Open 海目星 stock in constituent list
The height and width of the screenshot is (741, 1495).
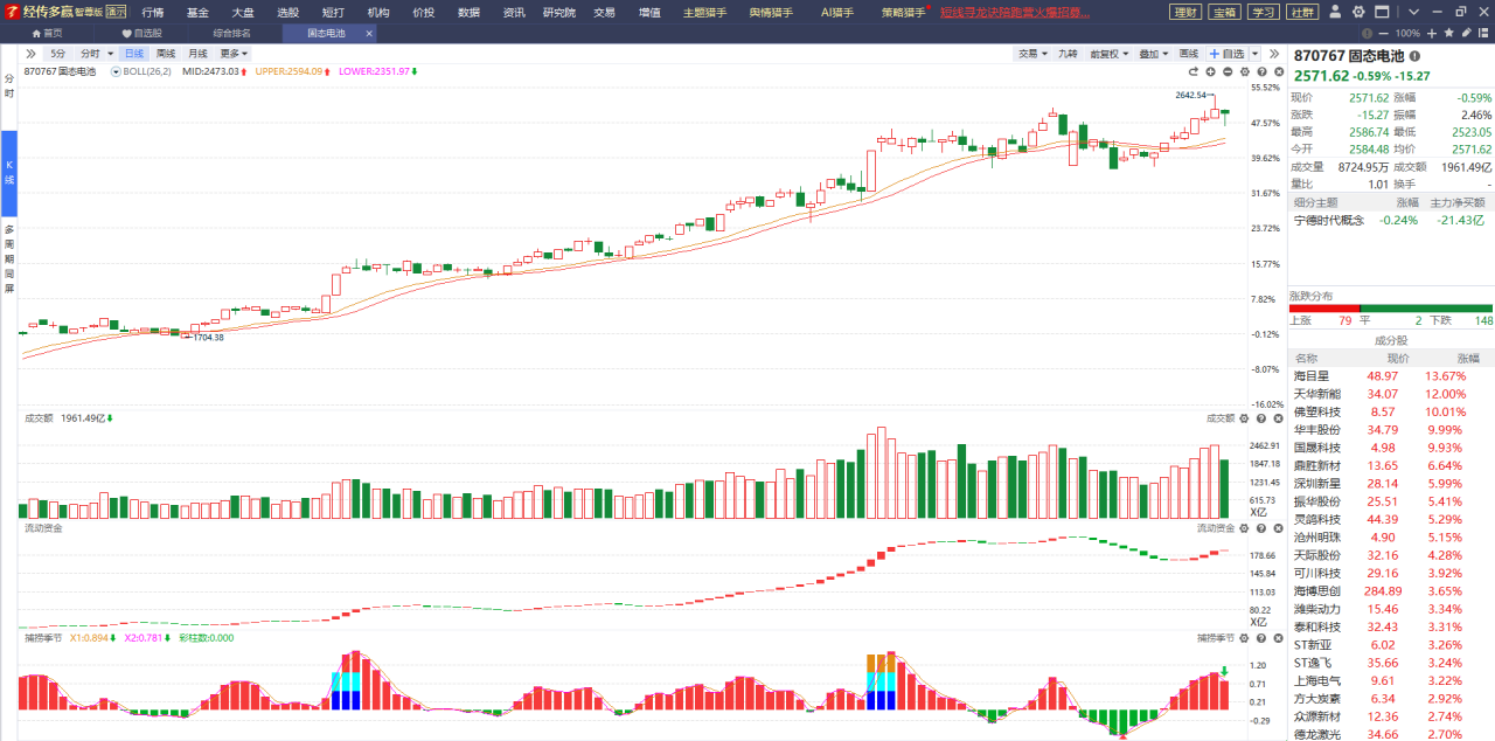[1311, 376]
